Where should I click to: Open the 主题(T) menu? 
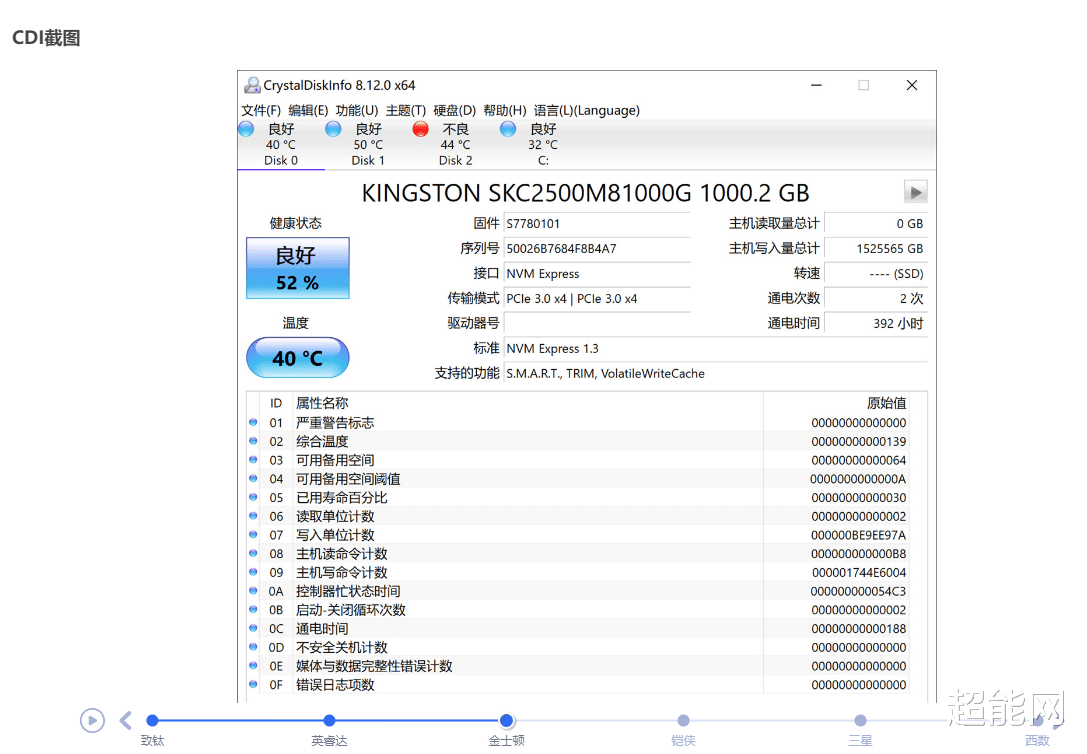[x=406, y=110]
